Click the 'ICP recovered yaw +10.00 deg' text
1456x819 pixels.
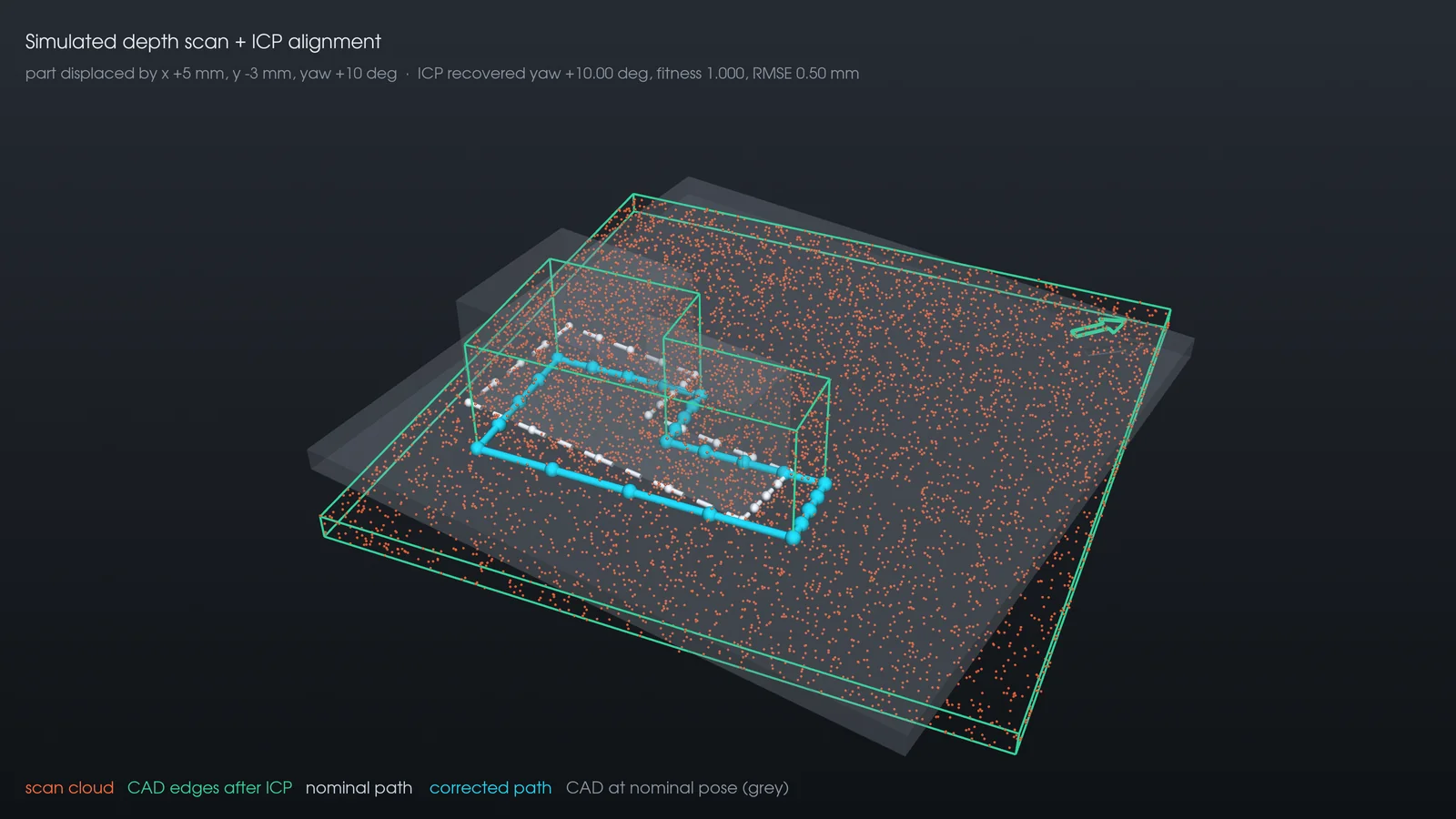(x=533, y=74)
